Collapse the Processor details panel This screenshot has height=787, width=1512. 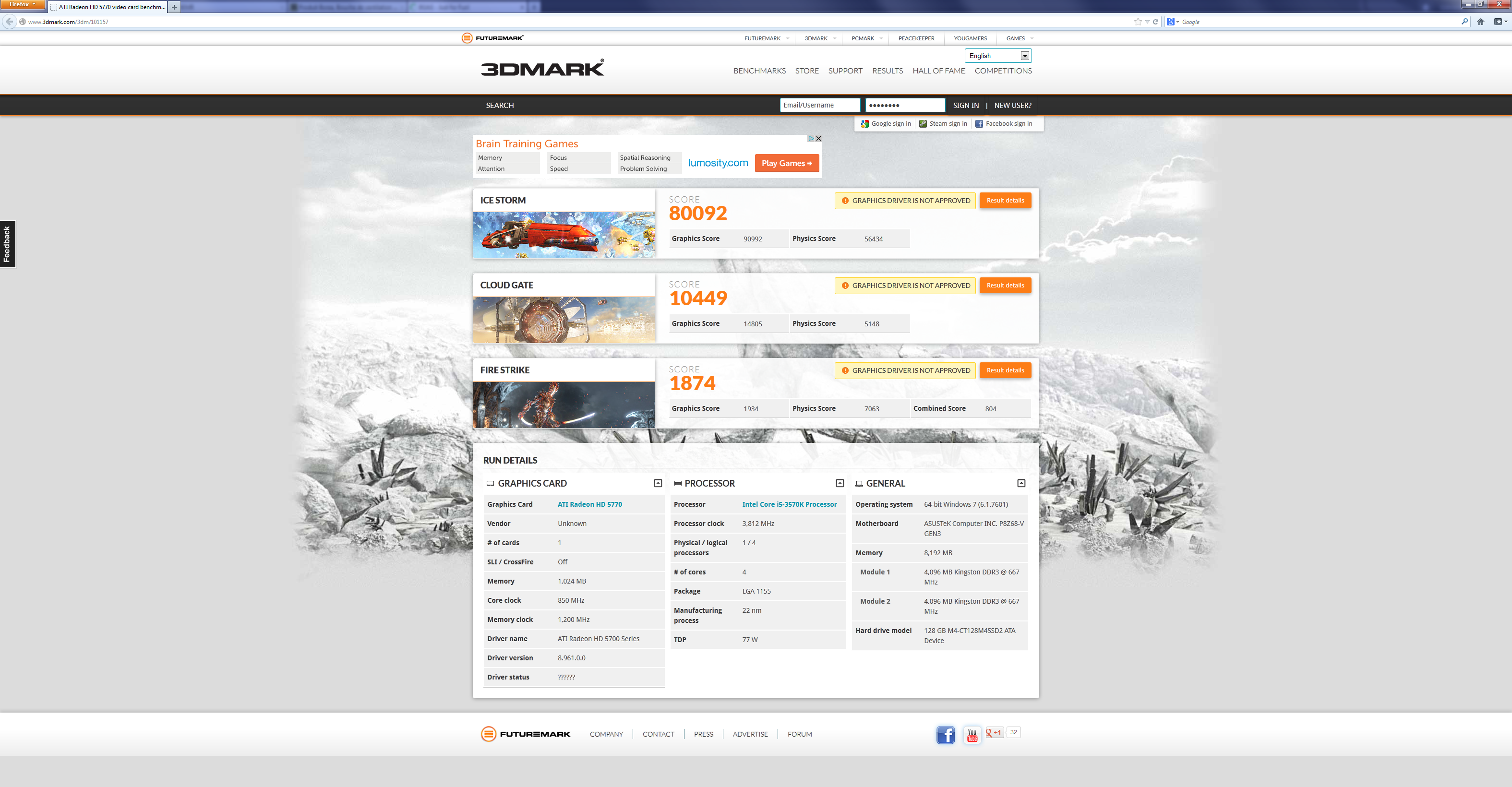[x=840, y=483]
